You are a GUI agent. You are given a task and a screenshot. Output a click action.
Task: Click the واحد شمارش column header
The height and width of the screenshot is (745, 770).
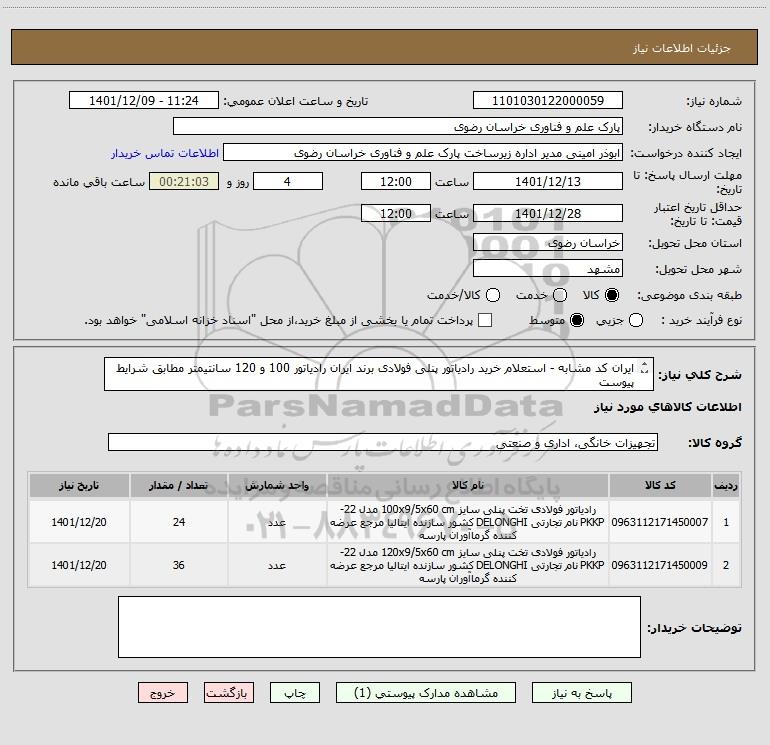(x=277, y=485)
